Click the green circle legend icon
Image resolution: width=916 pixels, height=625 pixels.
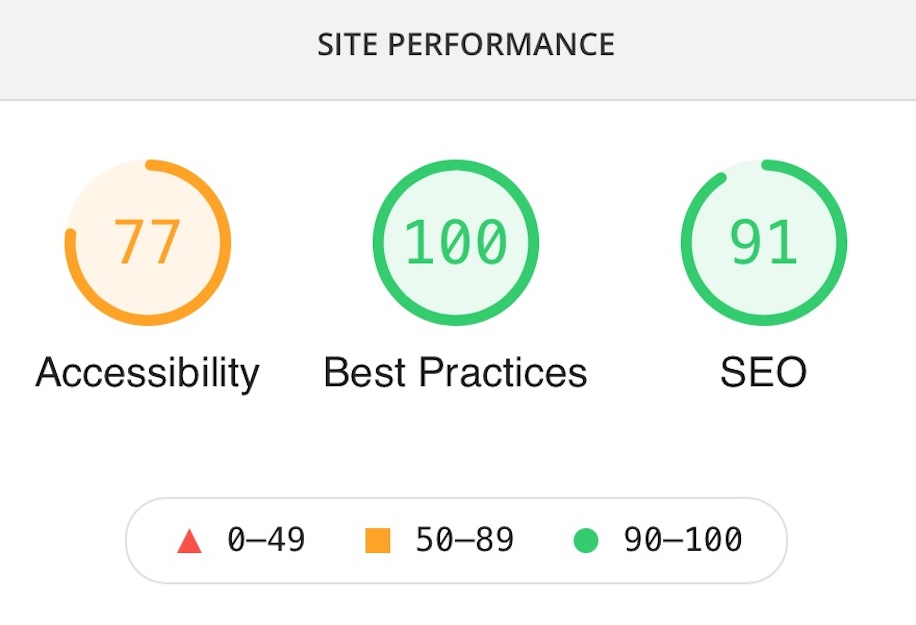(x=586, y=540)
